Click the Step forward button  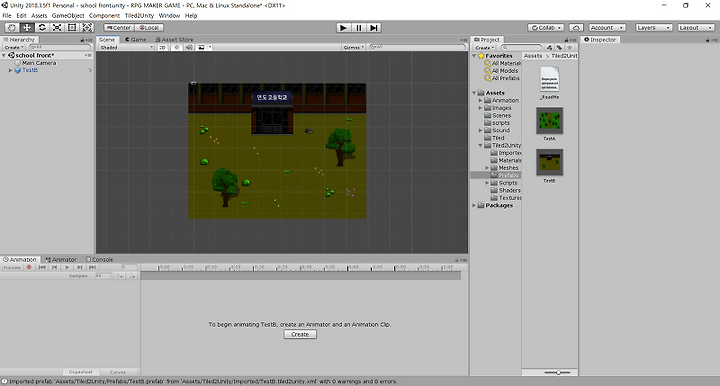[374, 28]
